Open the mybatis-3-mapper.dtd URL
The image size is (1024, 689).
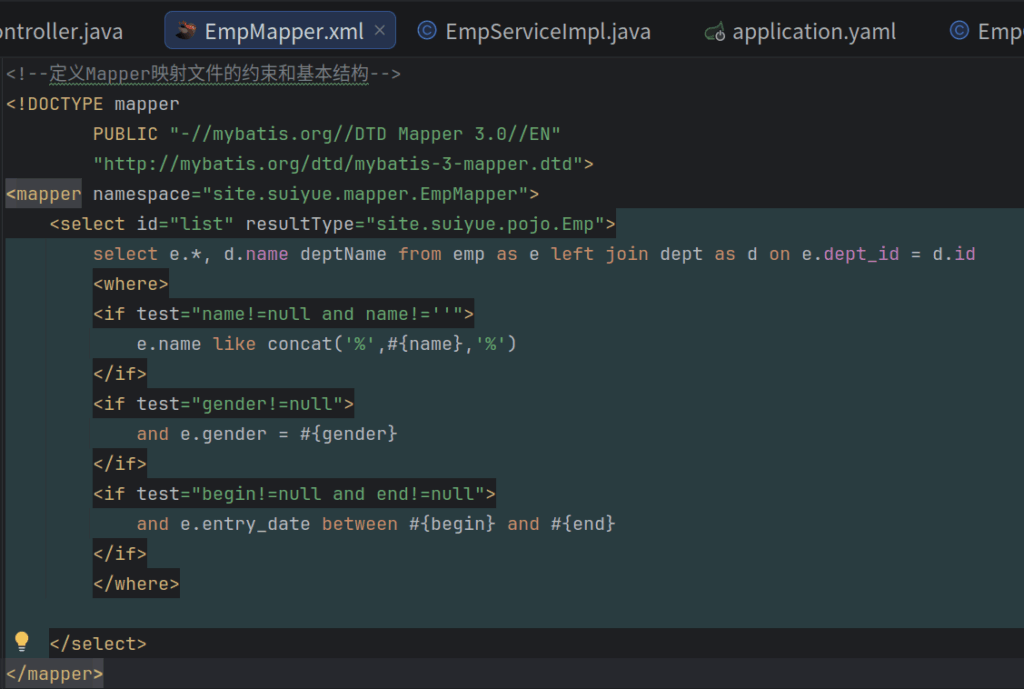click(x=340, y=164)
